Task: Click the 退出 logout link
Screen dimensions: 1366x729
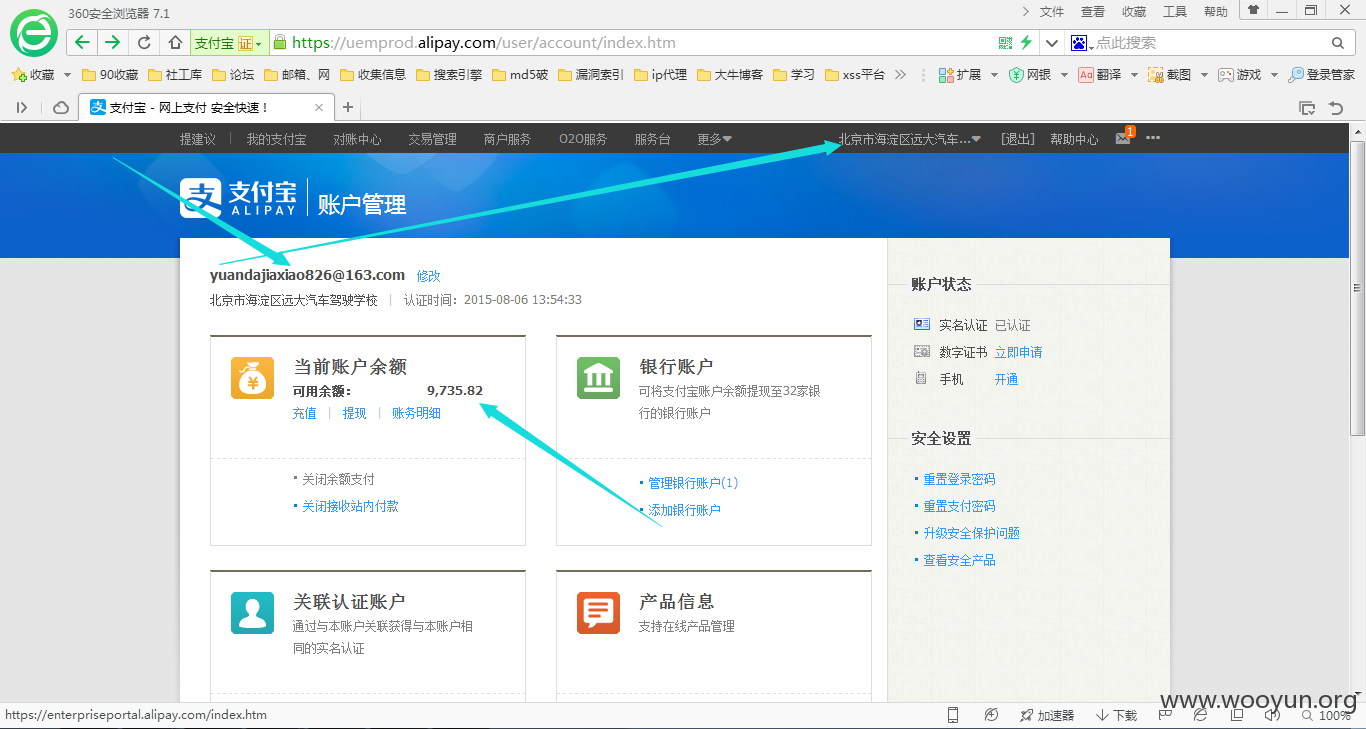Action: 1018,139
